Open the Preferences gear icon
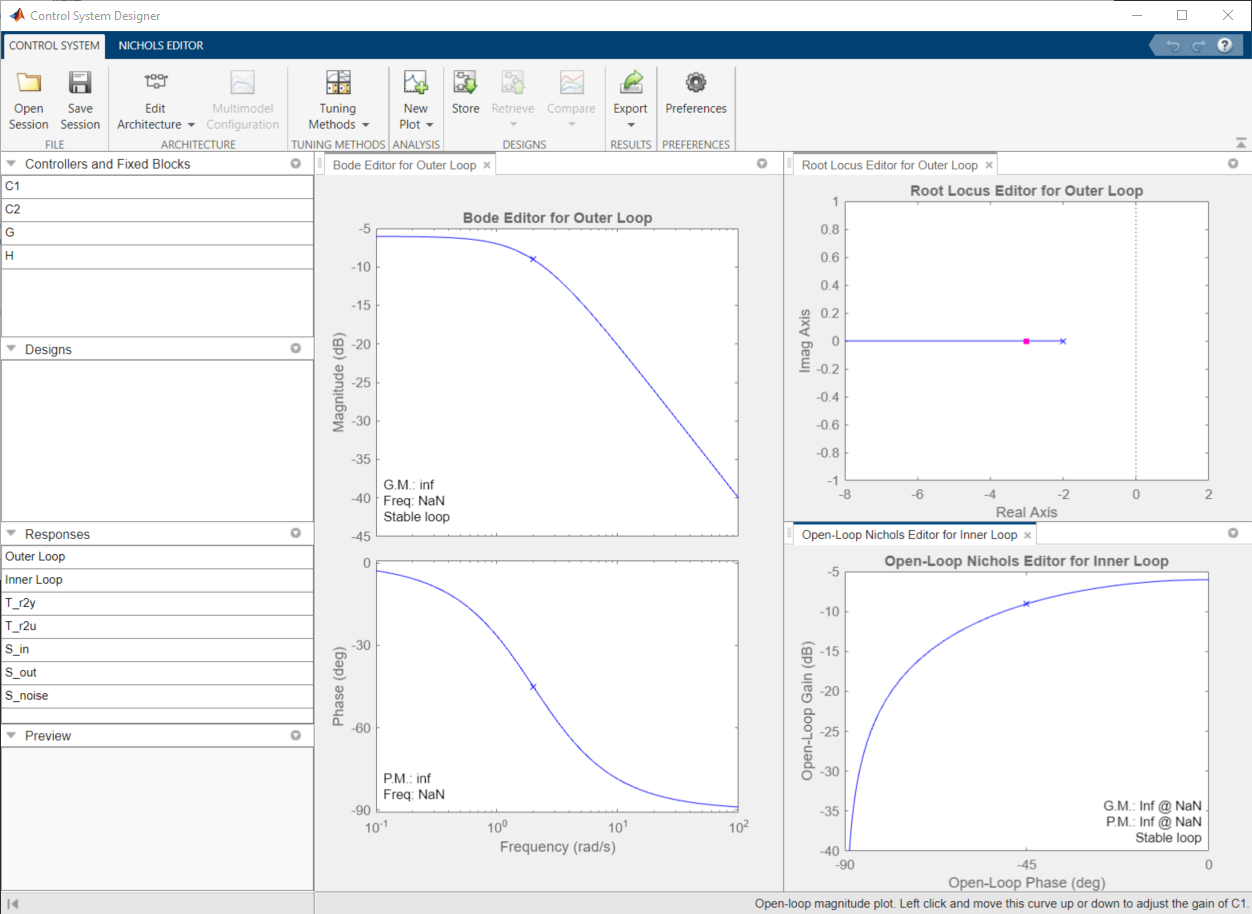 click(x=696, y=83)
